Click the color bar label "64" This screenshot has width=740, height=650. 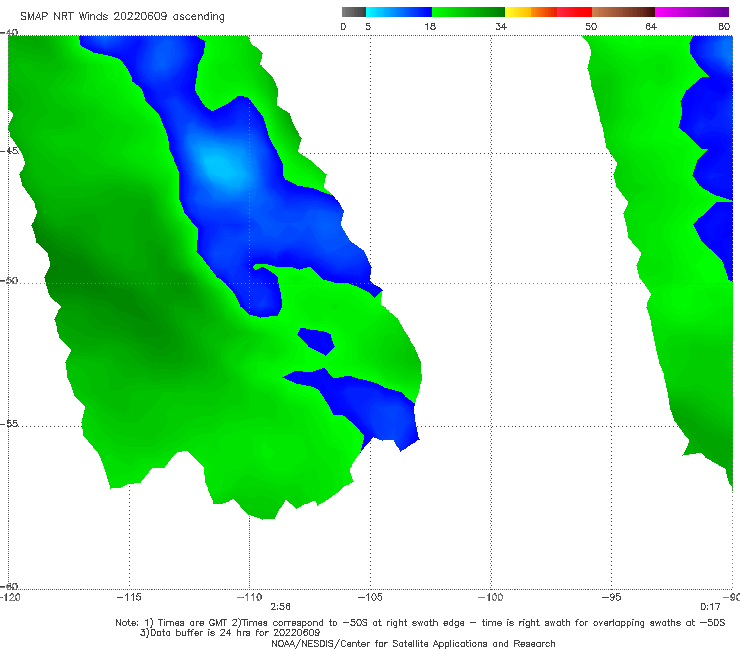click(x=651, y=26)
